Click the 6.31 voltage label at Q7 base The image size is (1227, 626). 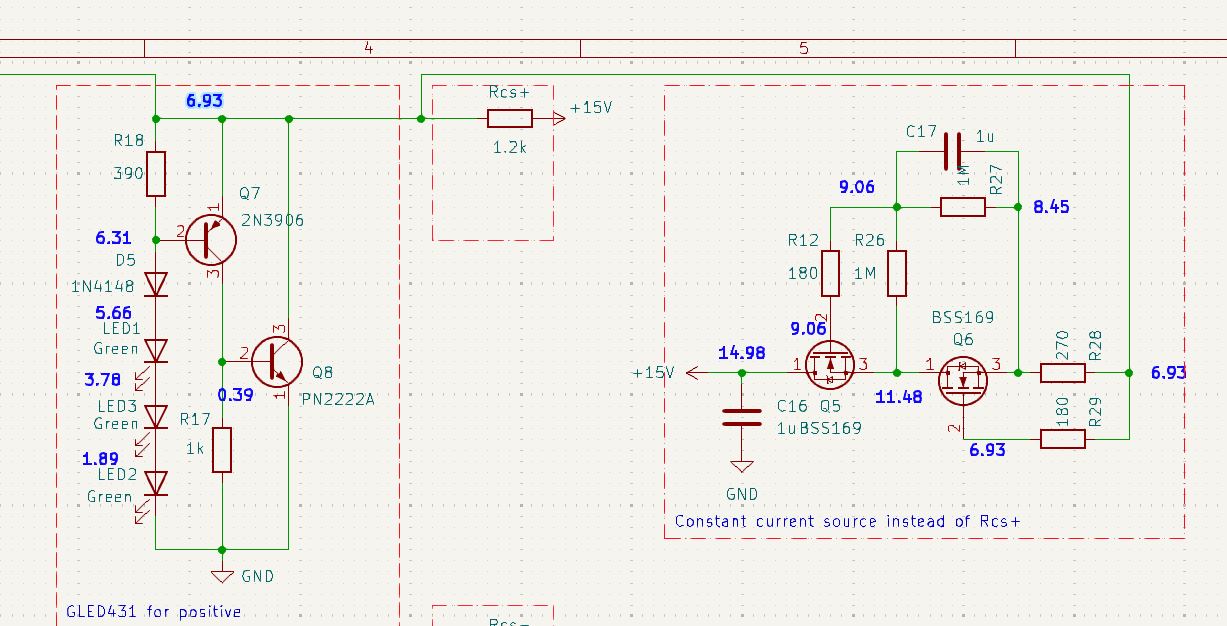pyautogui.click(x=113, y=238)
